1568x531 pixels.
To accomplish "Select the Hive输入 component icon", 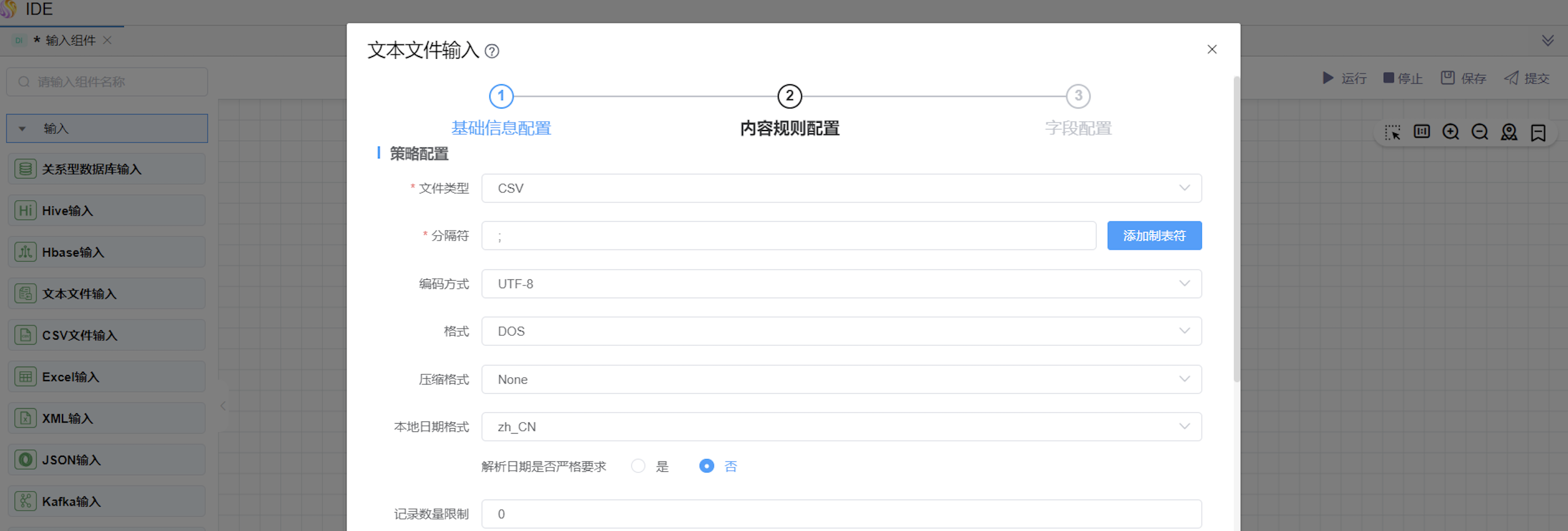I will pyautogui.click(x=25, y=210).
